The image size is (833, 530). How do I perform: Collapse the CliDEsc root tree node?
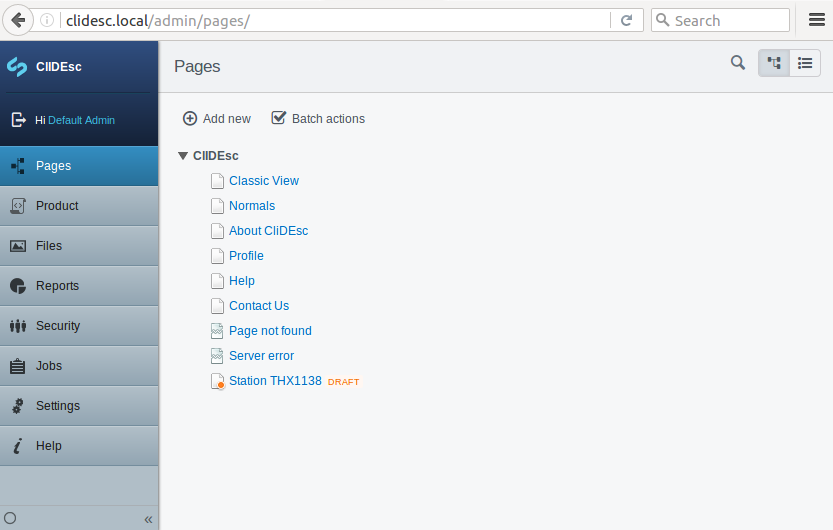tap(183, 156)
